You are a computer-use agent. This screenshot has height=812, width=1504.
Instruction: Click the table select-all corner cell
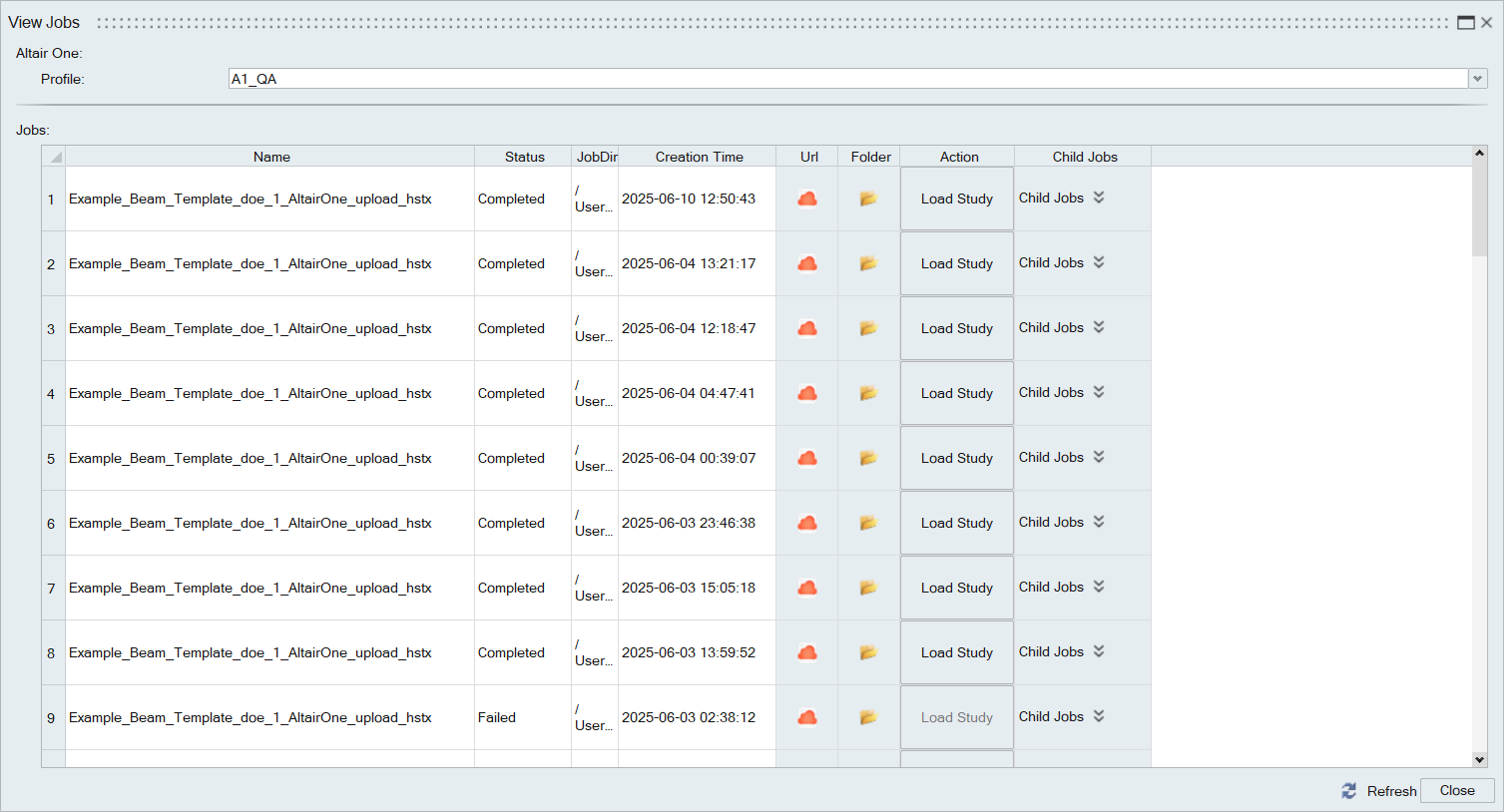(x=54, y=157)
